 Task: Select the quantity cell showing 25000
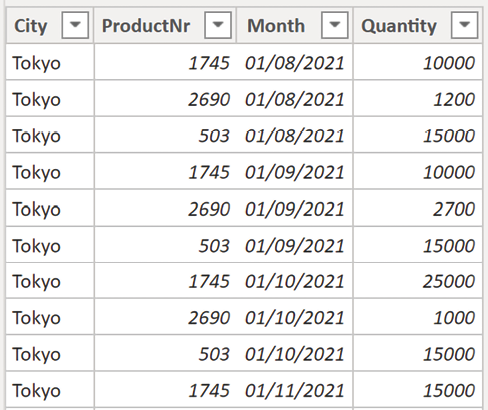pos(418,280)
